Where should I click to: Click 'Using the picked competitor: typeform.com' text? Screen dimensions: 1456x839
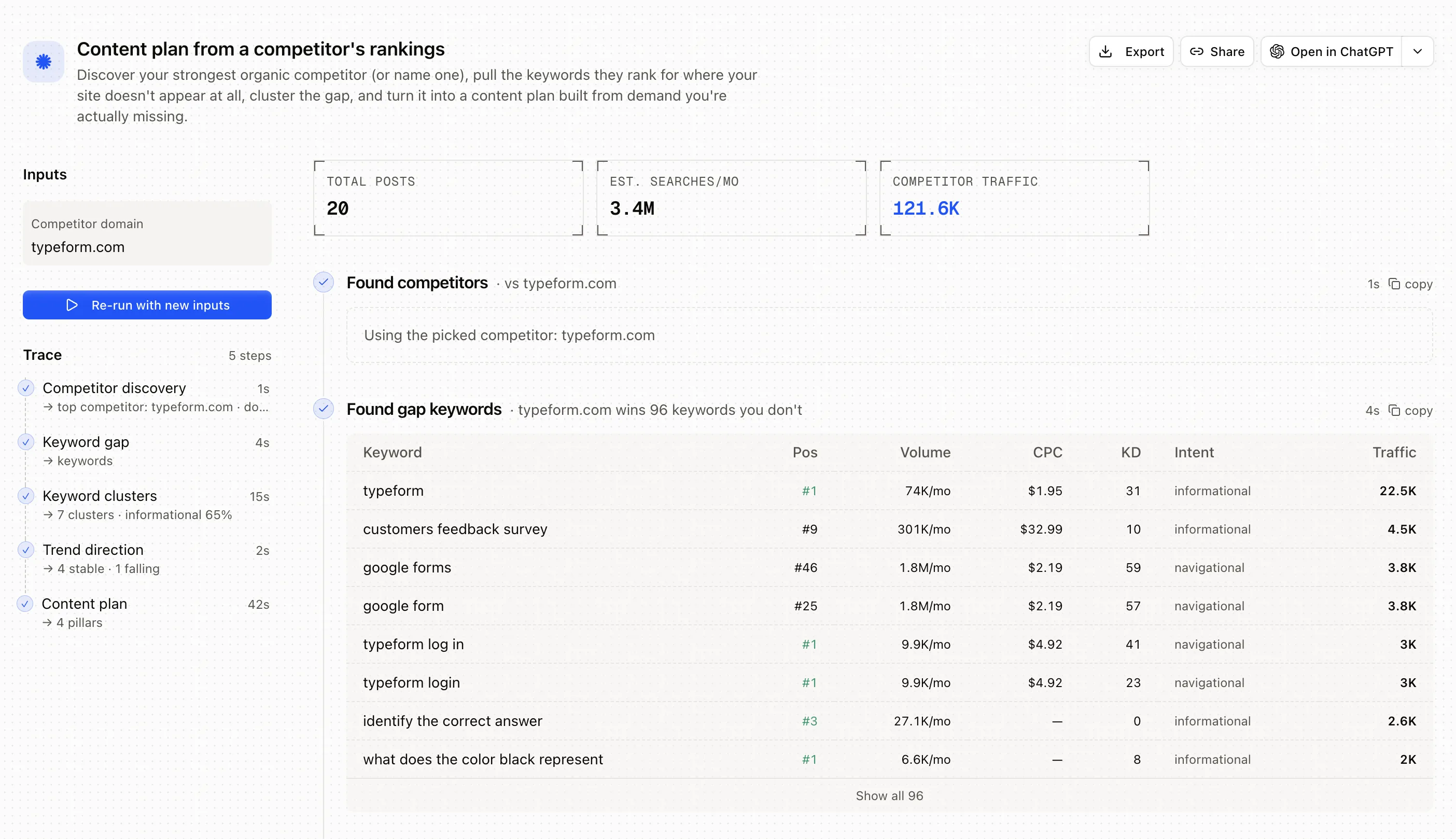click(x=509, y=335)
